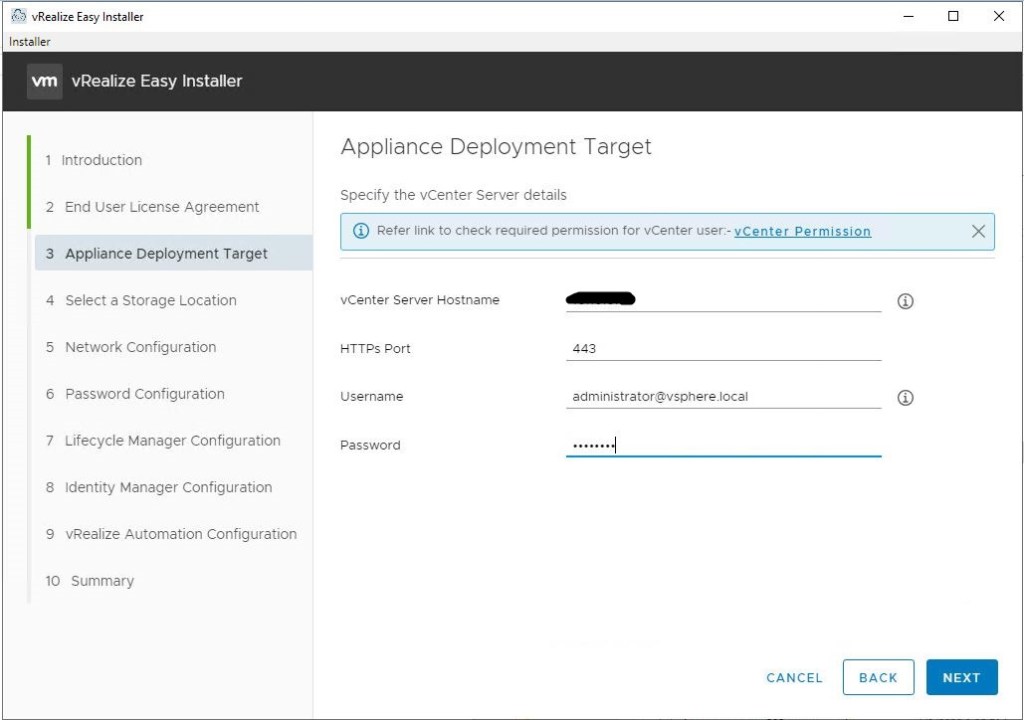Click the info icon inside permission banner
This screenshot has width=1024, height=720.
tap(361, 231)
